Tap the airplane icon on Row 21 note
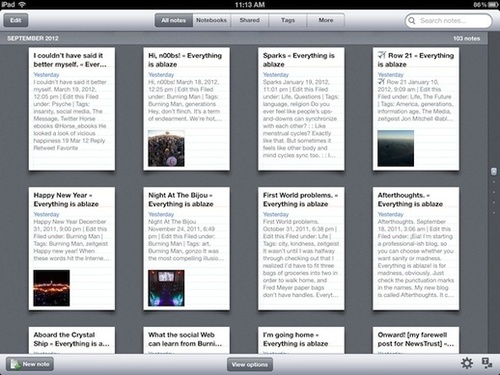 (x=382, y=55)
